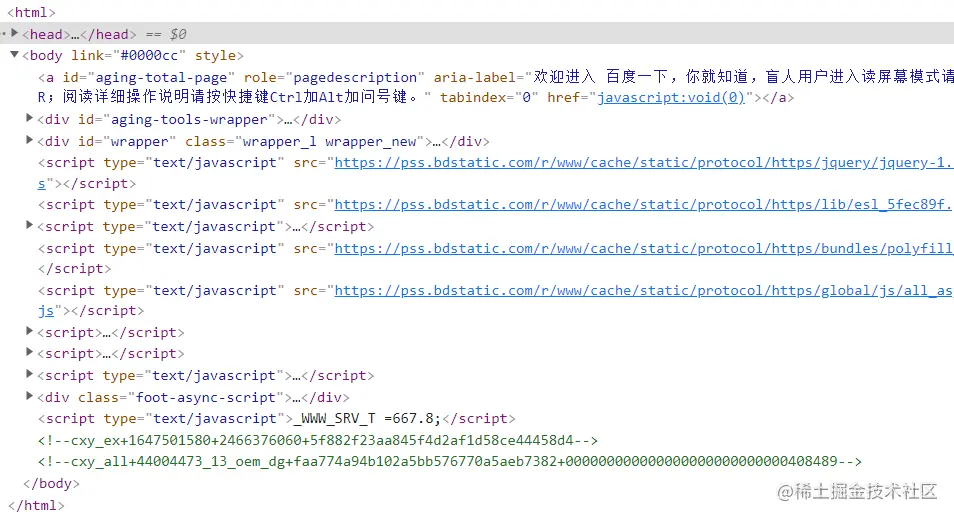Click the tabindex="0" attribute

(489, 97)
